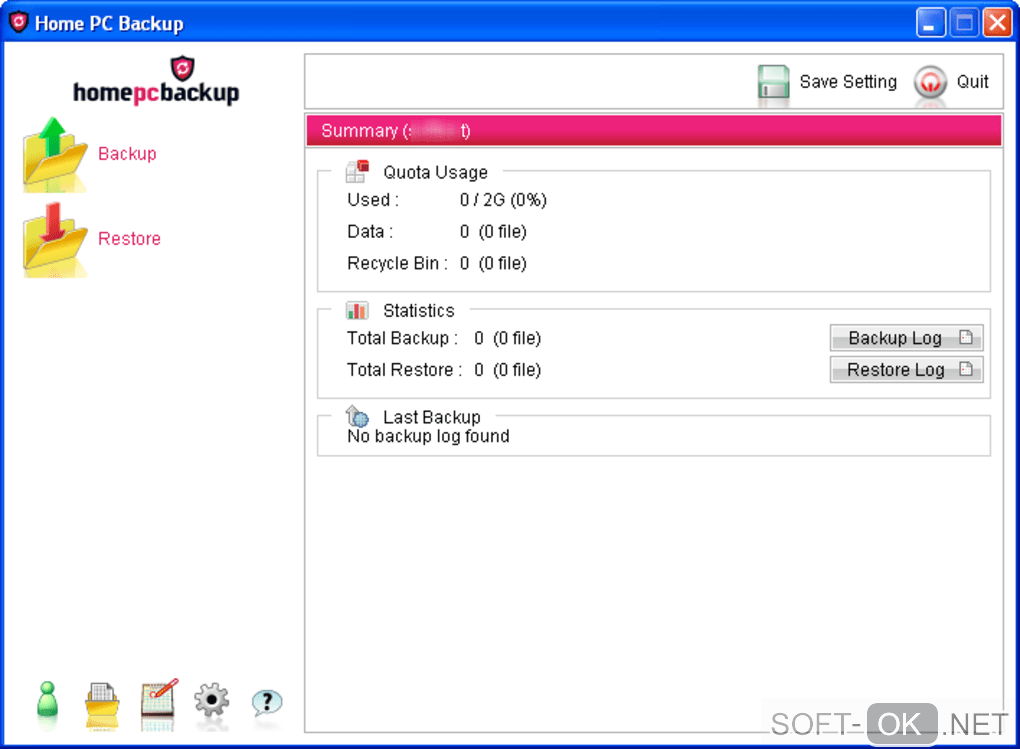Click the homepcbackup logo
Image resolution: width=1020 pixels, height=749 pixels.
pyautogui.click(x=156, y=81)
